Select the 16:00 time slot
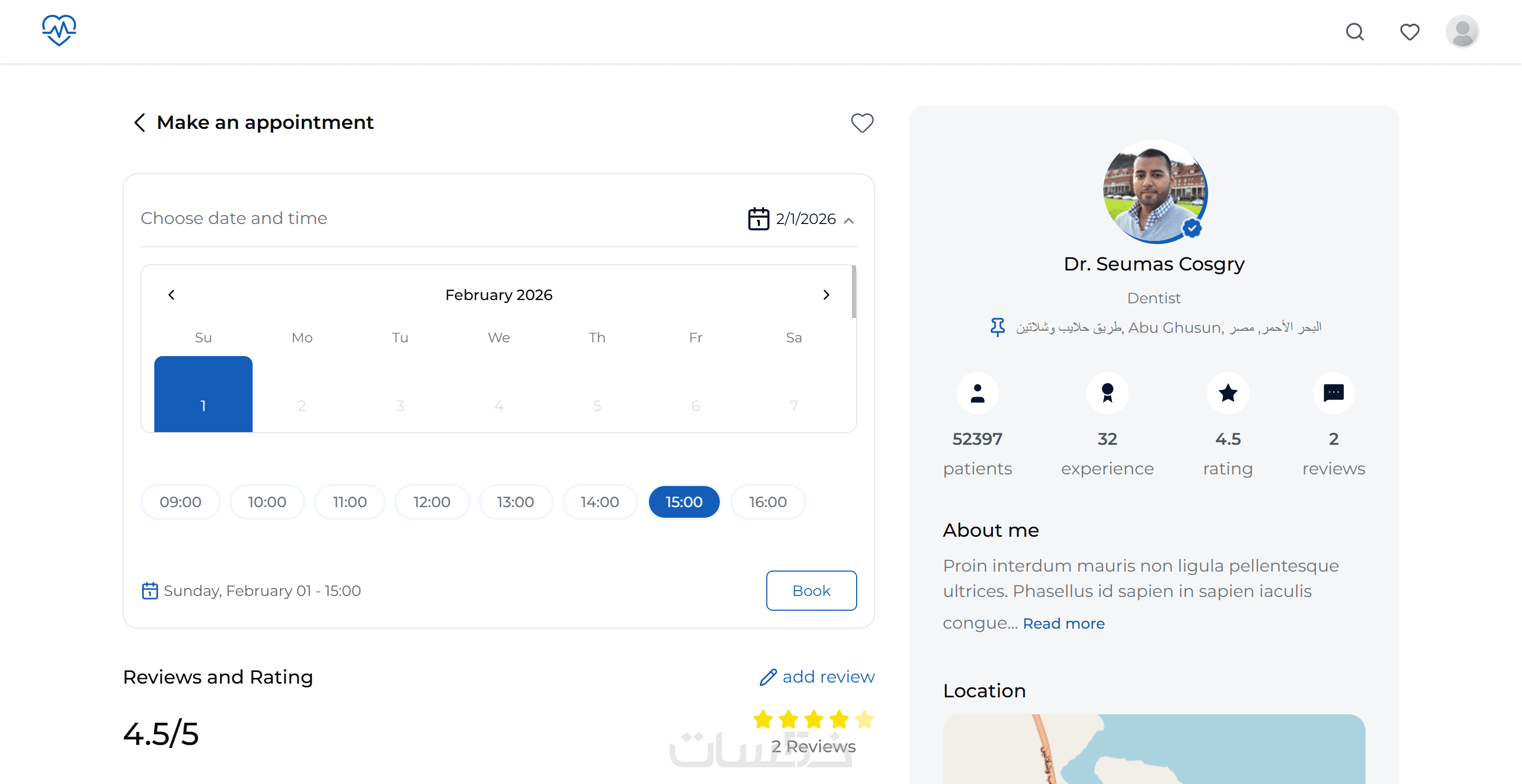This screenshot has height=784, width=1522. 767,501
